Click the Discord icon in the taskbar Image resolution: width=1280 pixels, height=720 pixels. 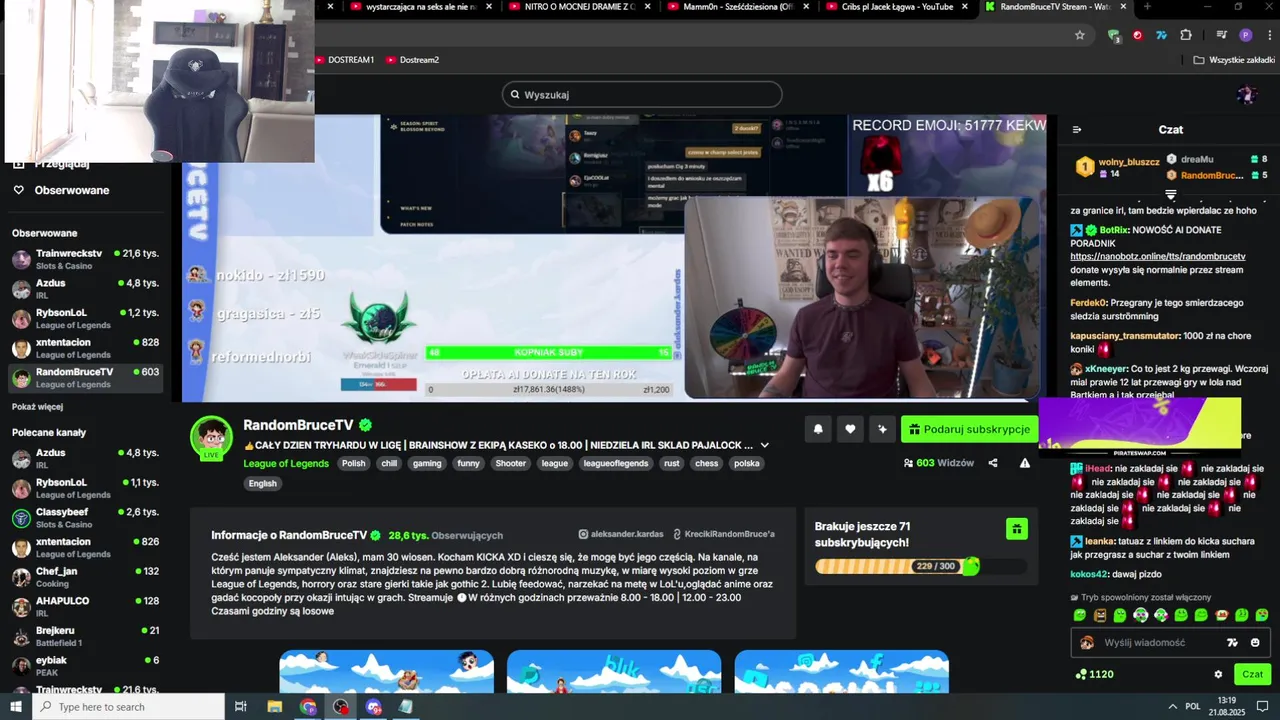(374, 707)
